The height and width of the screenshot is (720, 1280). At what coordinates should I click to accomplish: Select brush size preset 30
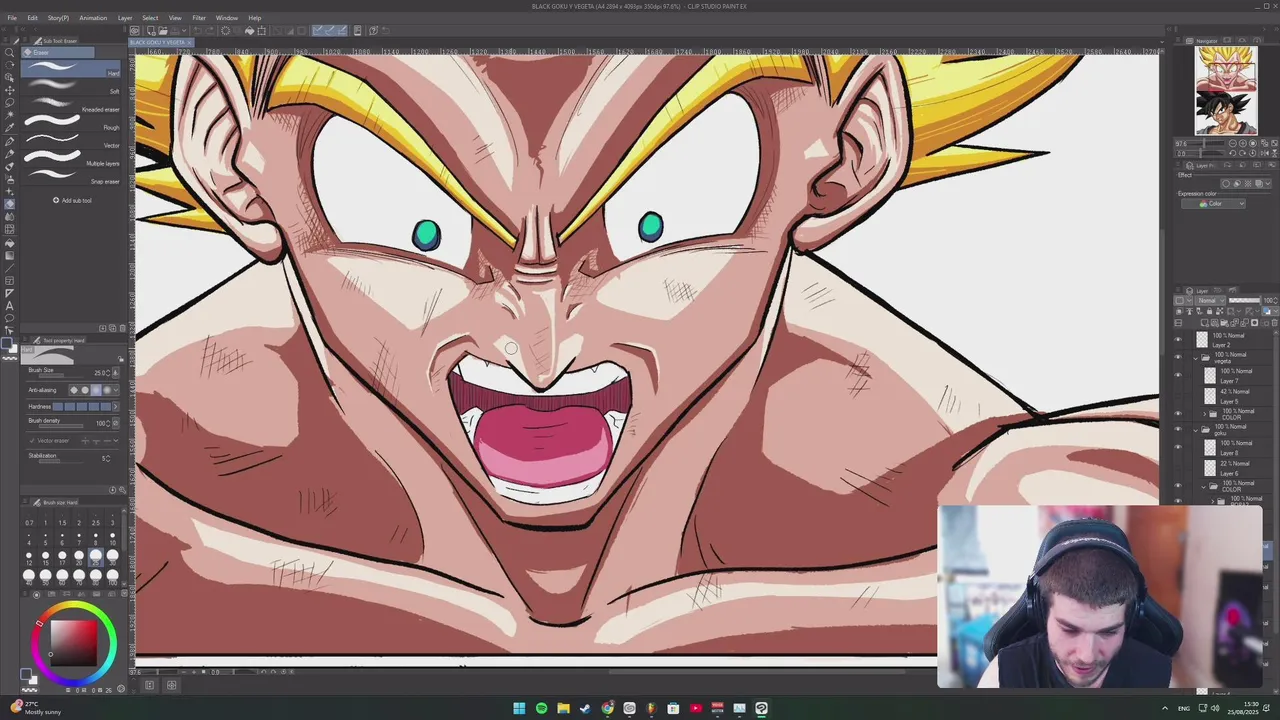112,557
